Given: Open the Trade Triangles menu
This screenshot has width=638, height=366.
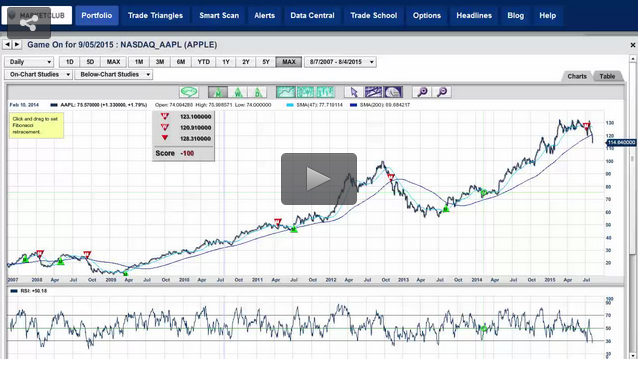Looking at the screenshot, I should 155,15.
